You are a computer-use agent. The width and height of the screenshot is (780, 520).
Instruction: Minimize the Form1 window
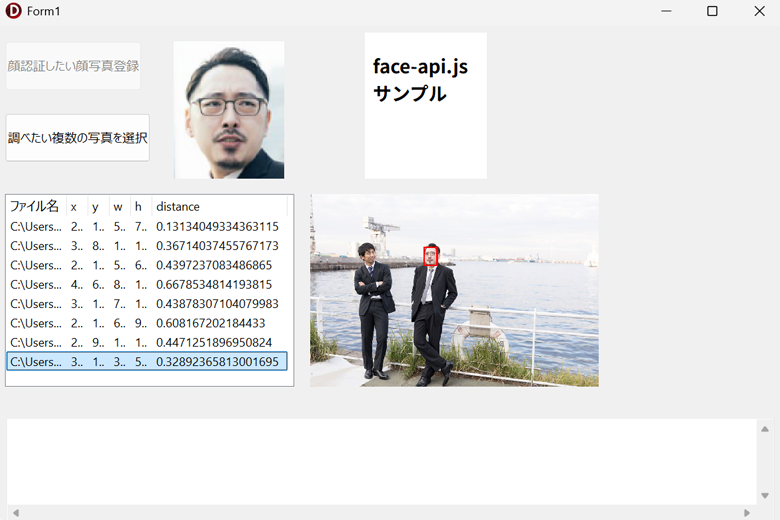point(666,11)
